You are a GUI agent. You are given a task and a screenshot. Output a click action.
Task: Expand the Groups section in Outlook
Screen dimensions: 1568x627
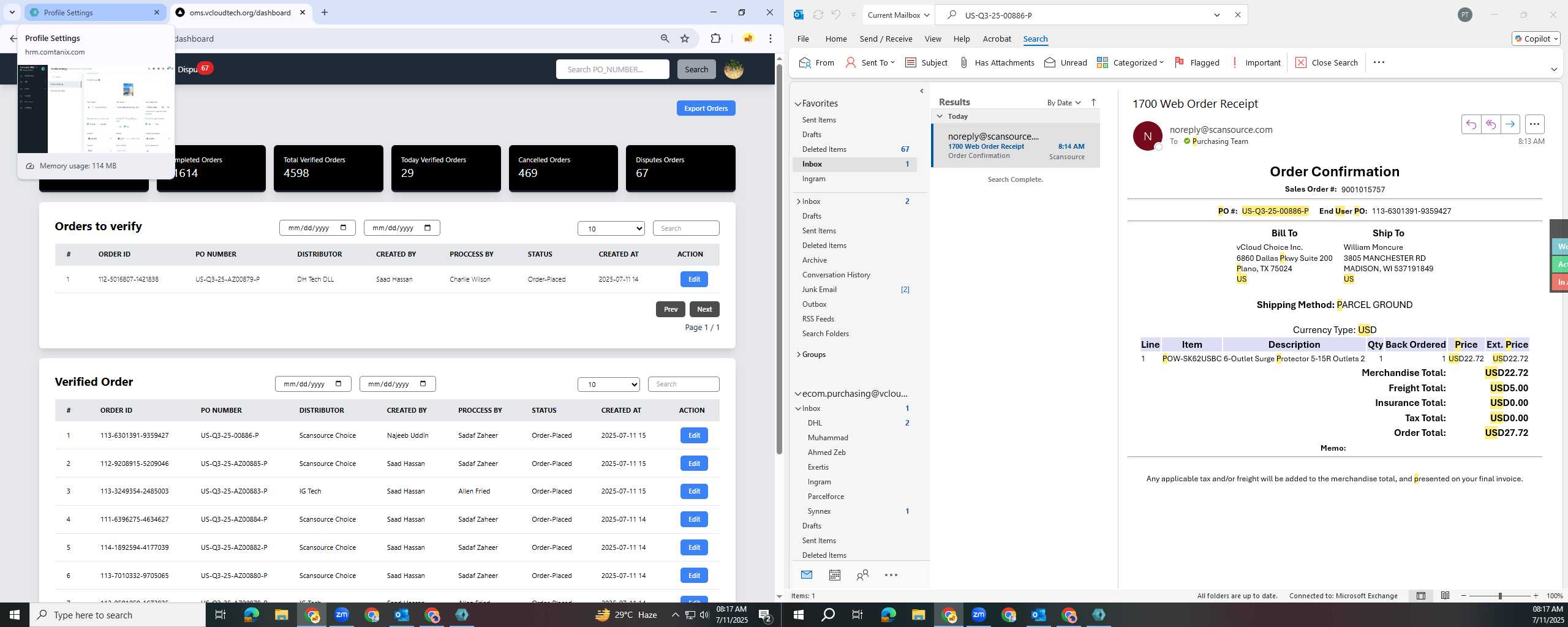pyautogui.click(x=799, y=355)
